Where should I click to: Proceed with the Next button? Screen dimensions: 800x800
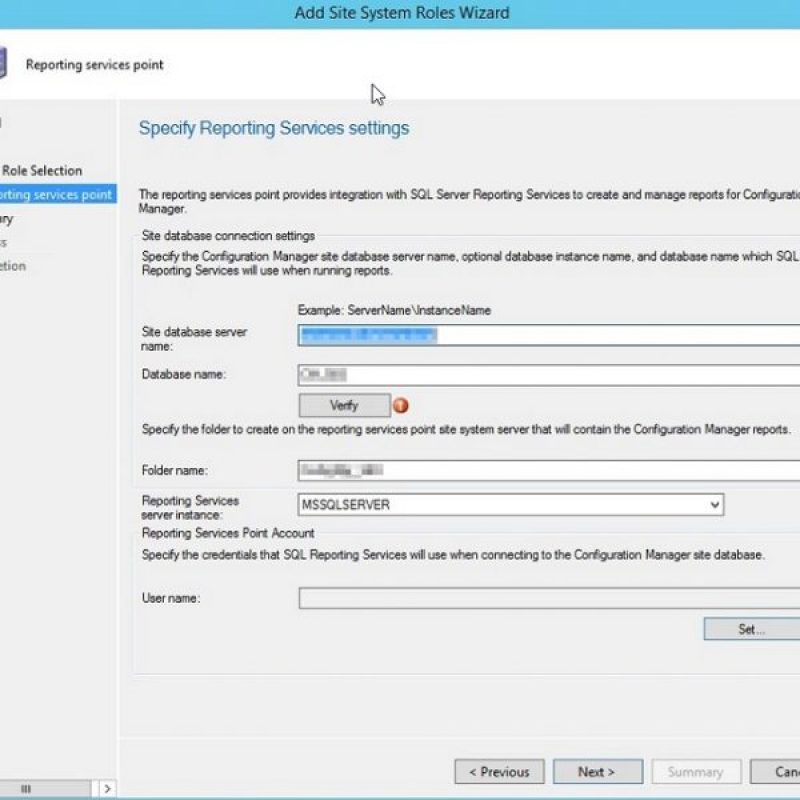point(596,772)
